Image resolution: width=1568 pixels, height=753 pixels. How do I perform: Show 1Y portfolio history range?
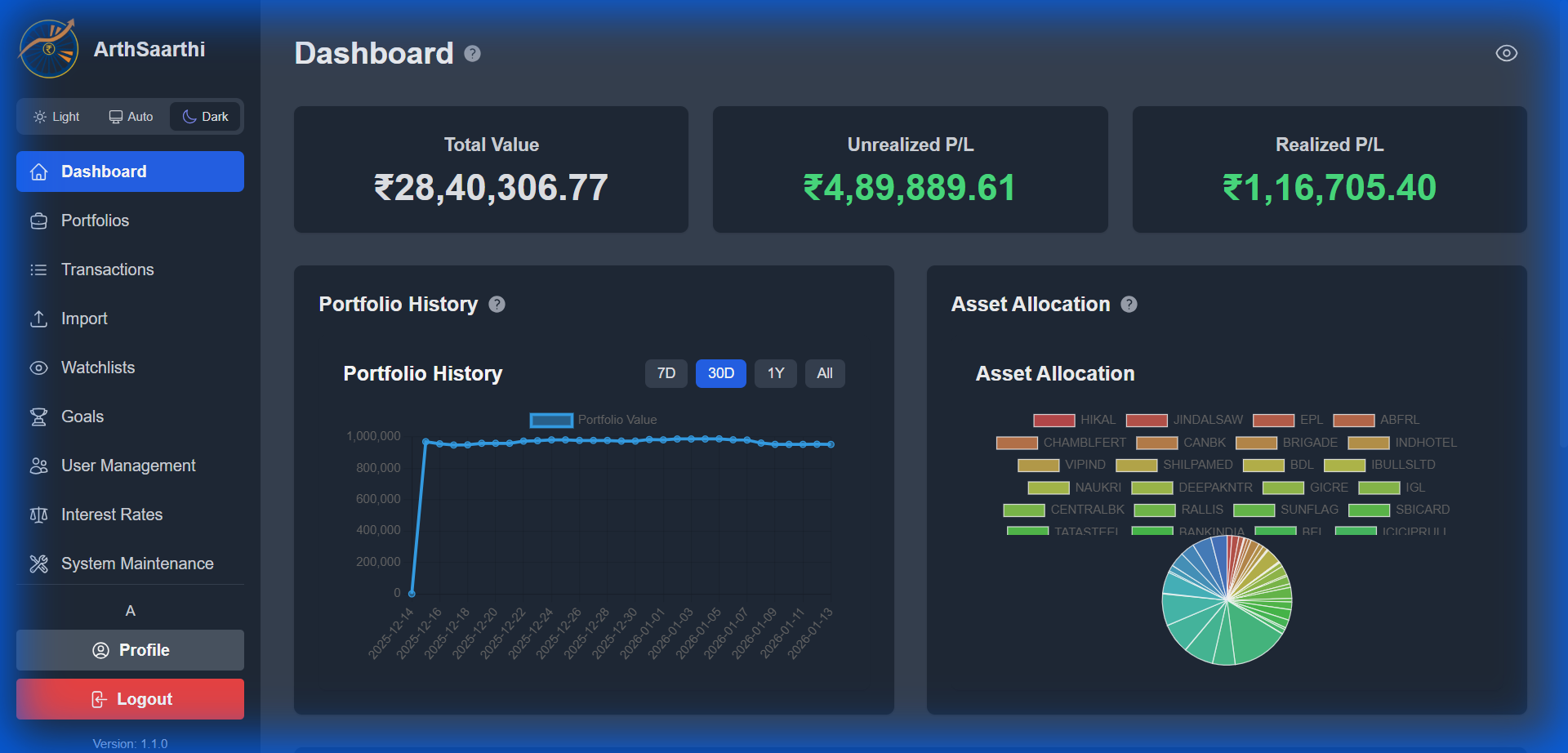pyautogui.click(x=775, y=373)
